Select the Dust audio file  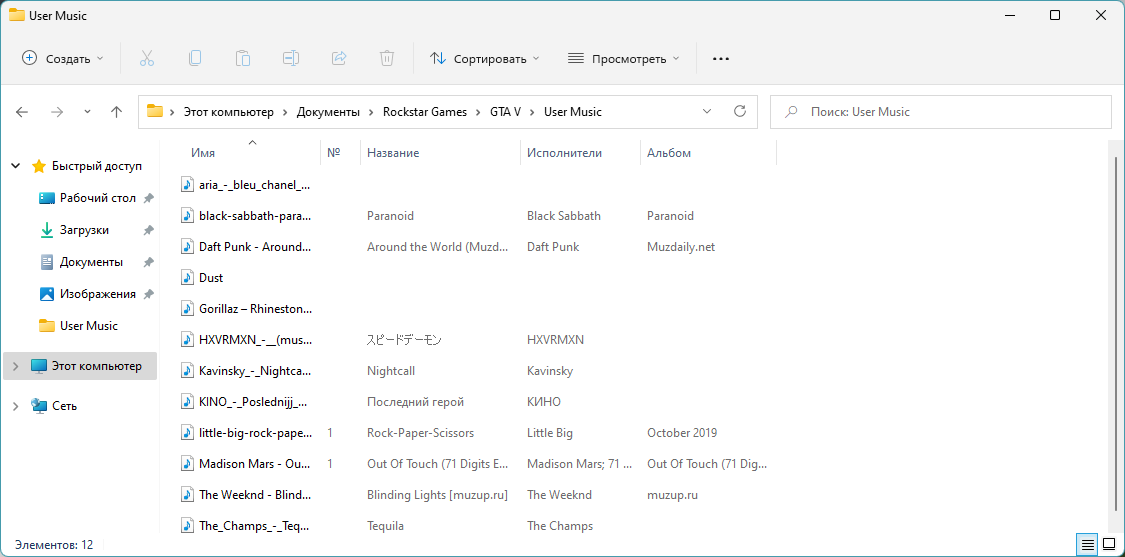coord(211,278)
